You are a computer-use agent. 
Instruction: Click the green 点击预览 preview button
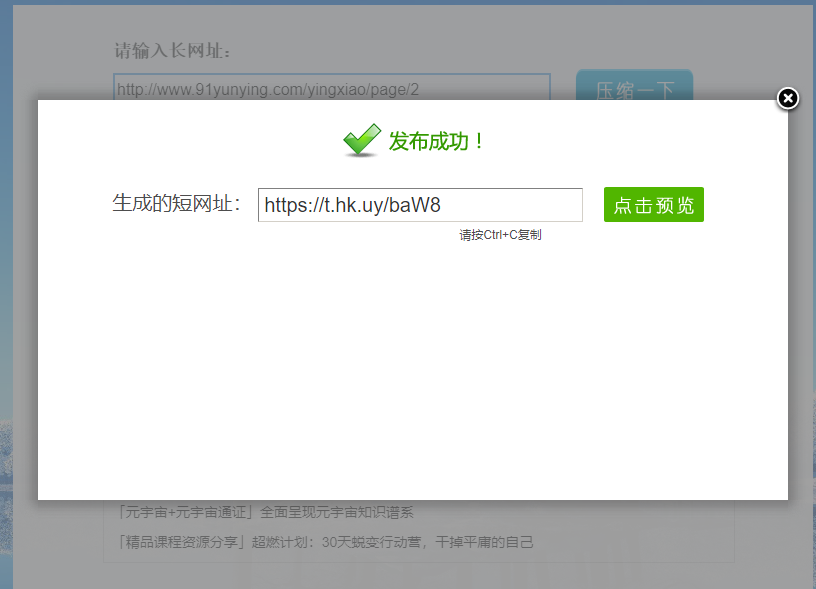654,204
